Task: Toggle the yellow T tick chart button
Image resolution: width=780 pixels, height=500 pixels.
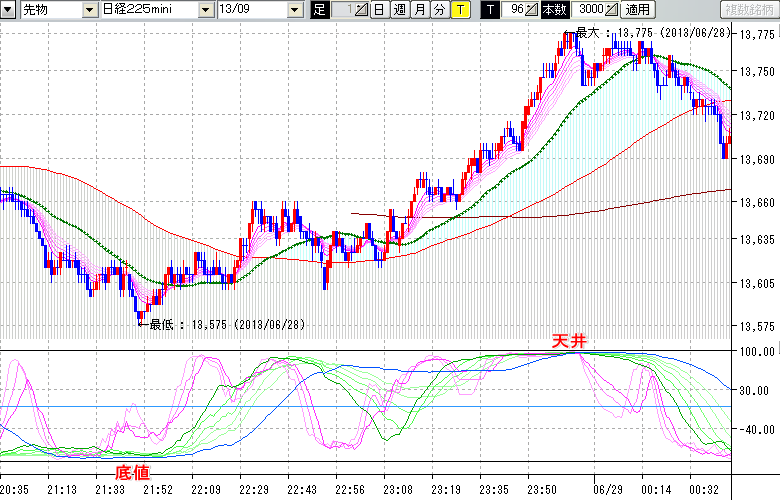Action: coord(460,10)
